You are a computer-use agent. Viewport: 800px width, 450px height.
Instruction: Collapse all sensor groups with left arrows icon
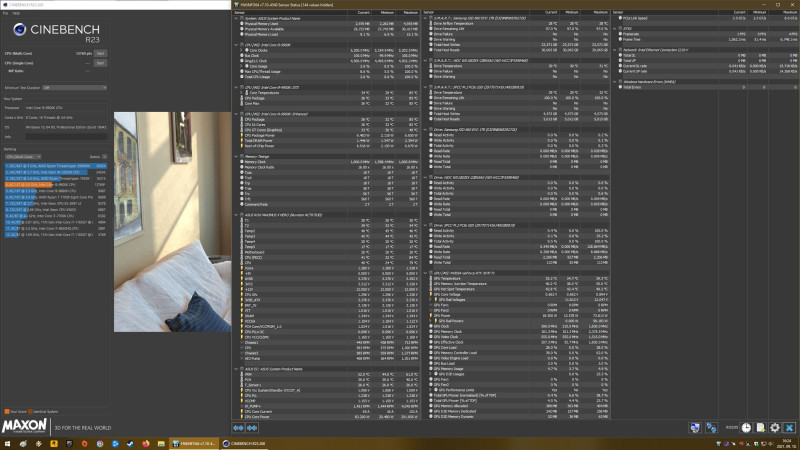point(238,428)
